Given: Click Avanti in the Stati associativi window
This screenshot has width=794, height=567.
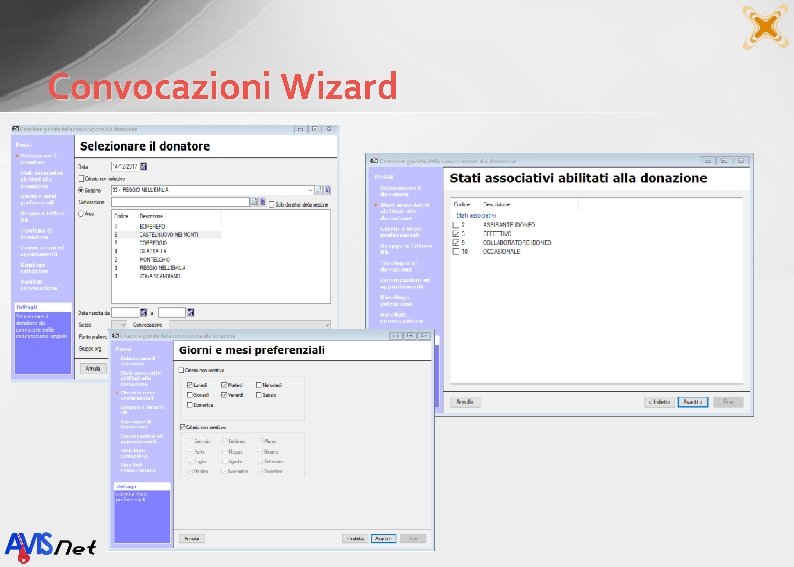Looking at the screenshot, I should tap(693, 402).
